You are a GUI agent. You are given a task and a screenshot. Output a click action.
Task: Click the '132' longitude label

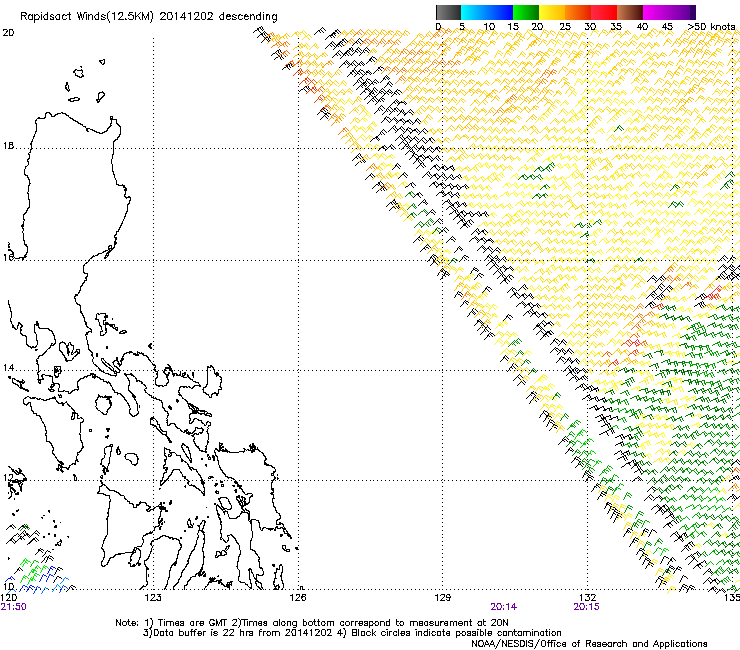[587, 598]
